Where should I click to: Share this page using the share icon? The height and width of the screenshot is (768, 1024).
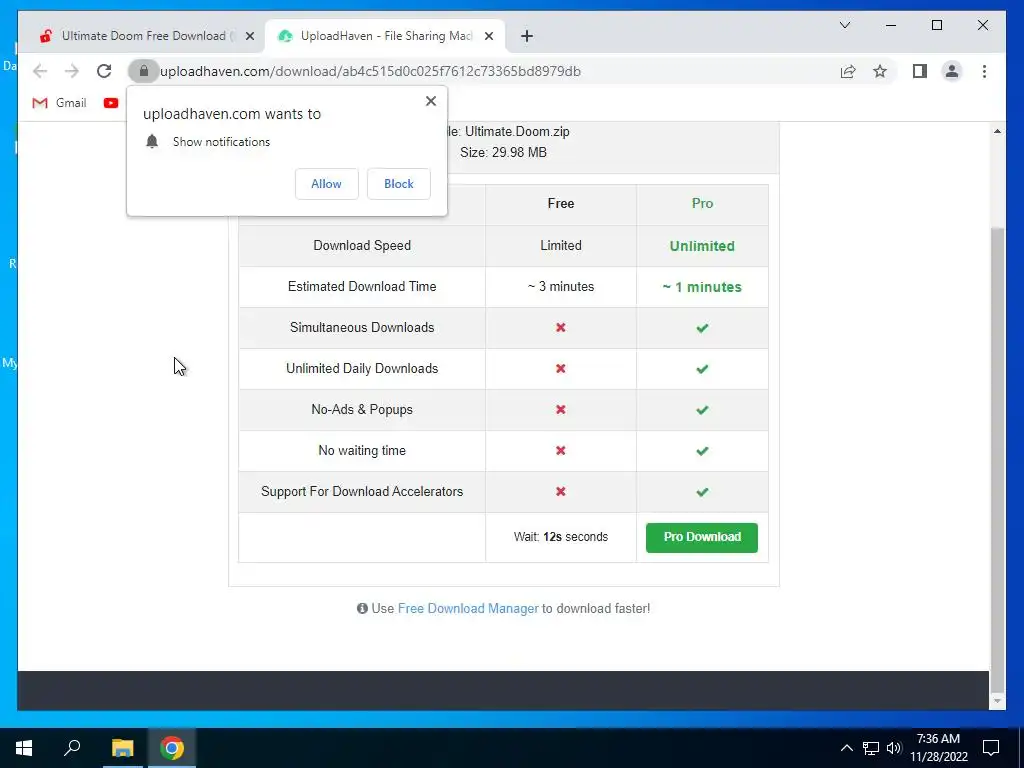pos(848,71)
